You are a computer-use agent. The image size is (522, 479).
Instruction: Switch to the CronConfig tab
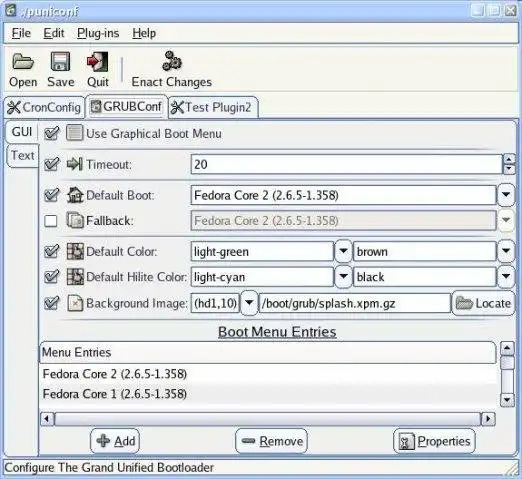44,107
